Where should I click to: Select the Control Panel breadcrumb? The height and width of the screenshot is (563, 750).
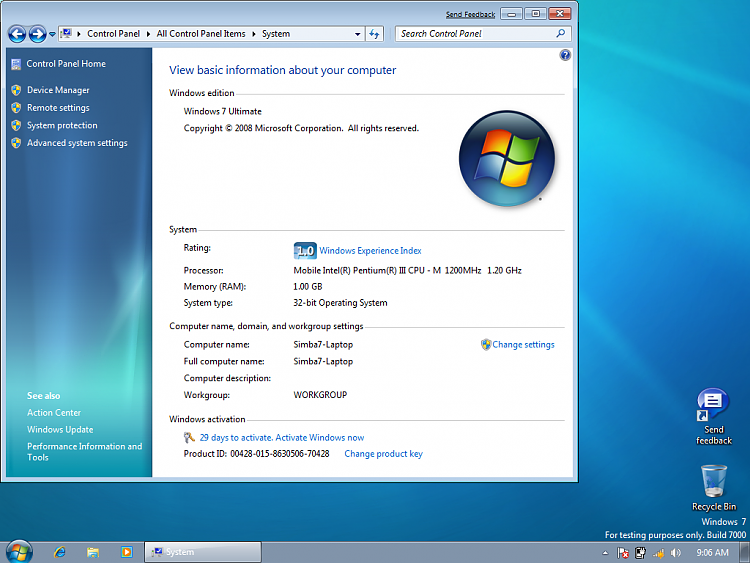click(113, 34)
